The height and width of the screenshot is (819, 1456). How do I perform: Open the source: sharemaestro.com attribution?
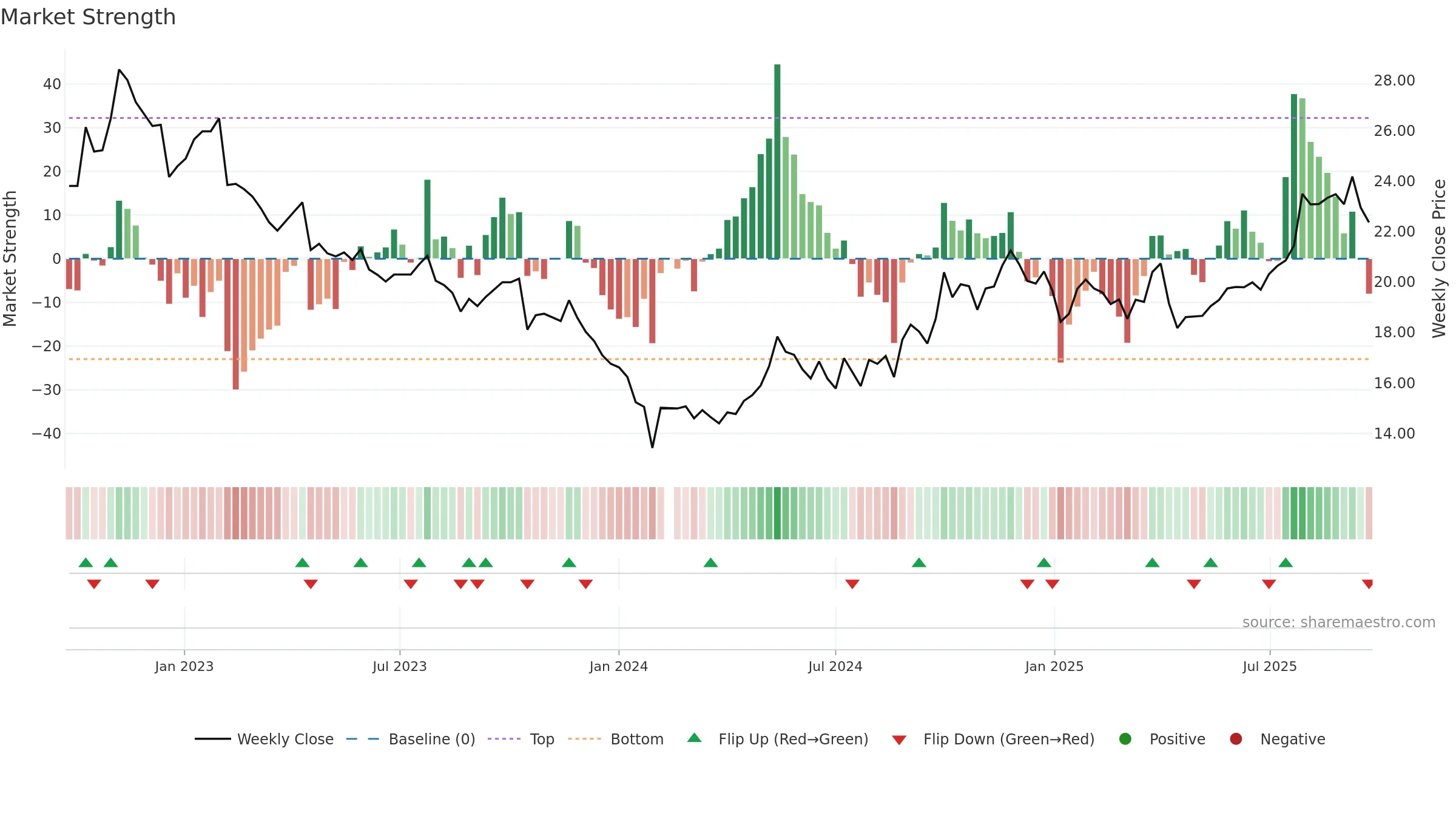1339,622
